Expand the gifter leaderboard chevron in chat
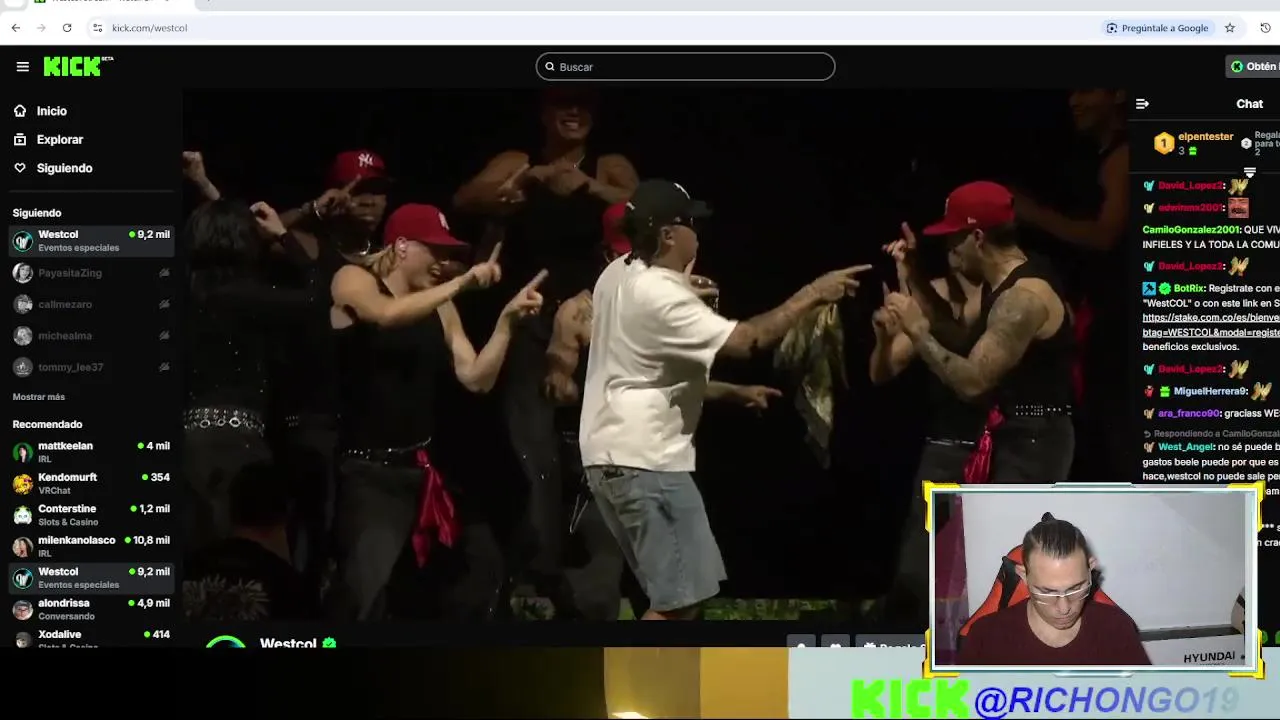The image size is (1280, 720). point(1250,172)
